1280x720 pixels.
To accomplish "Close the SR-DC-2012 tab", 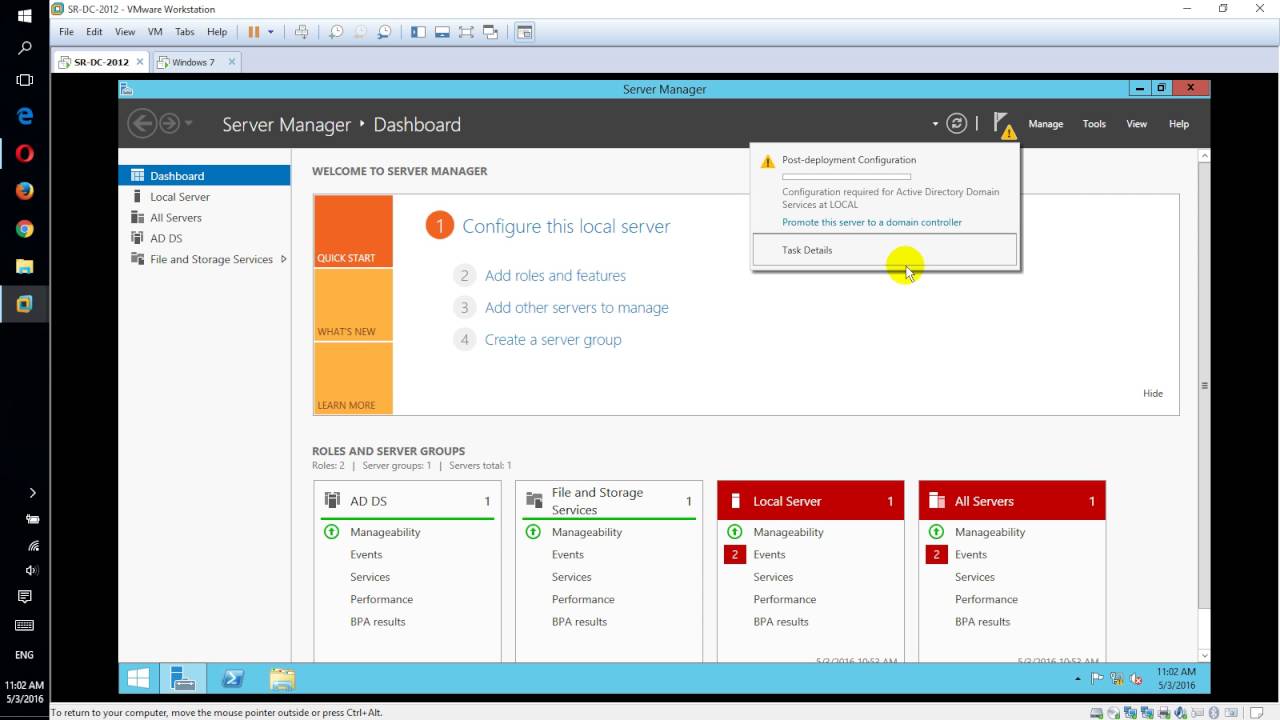I will pos(139,62).
